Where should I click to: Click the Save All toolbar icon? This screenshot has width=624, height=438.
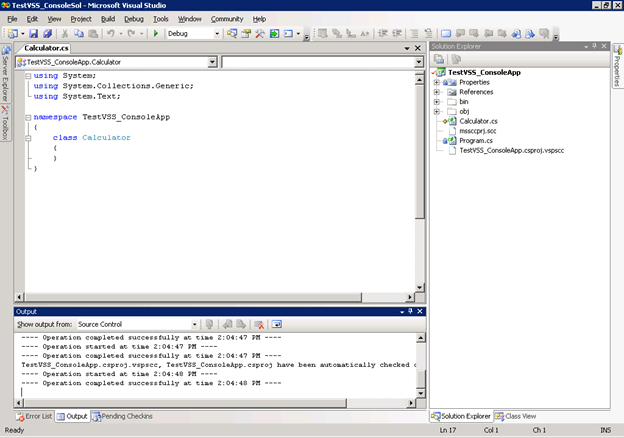click(47, 34)
